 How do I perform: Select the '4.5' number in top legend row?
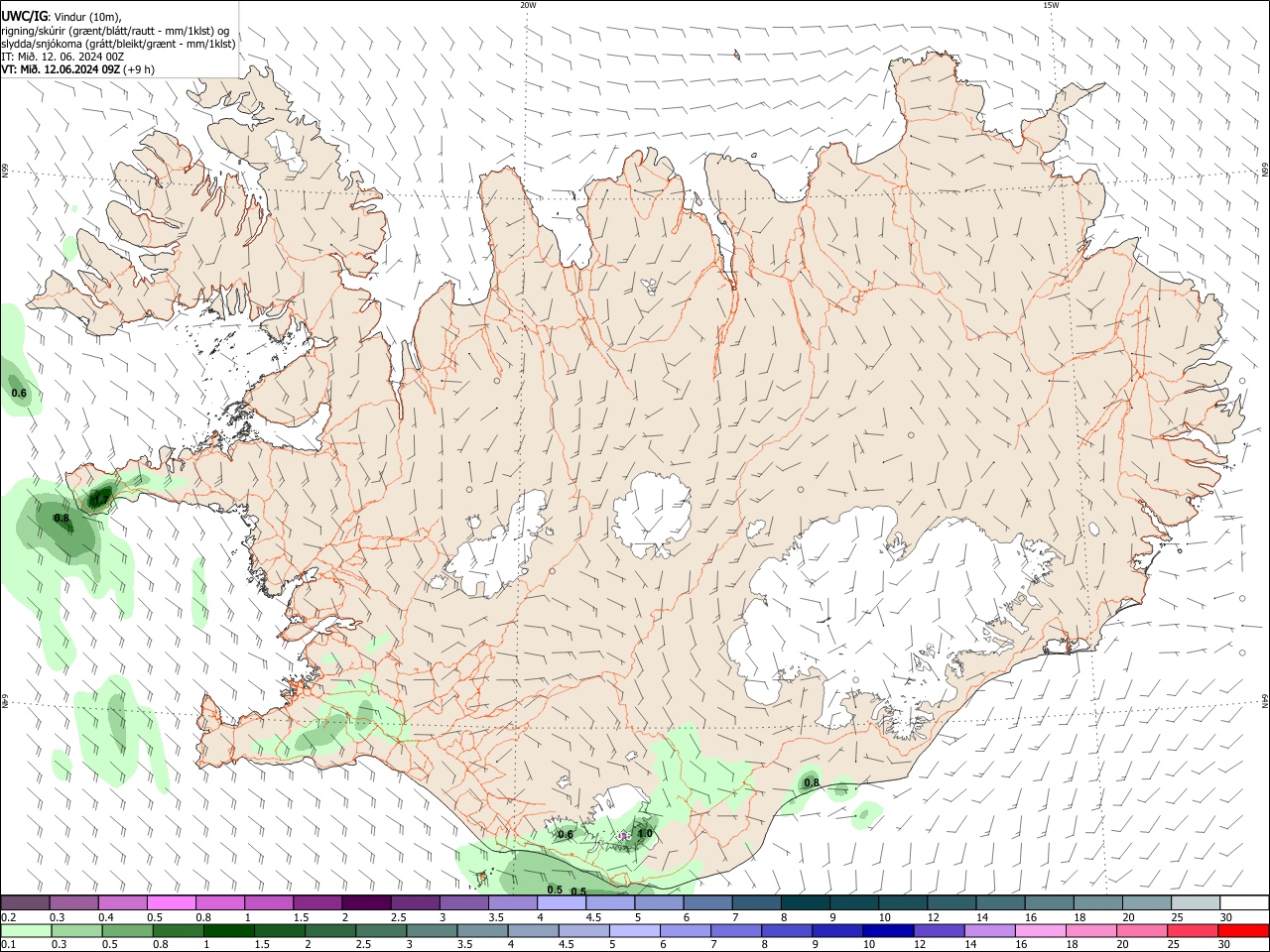[594, 917]
